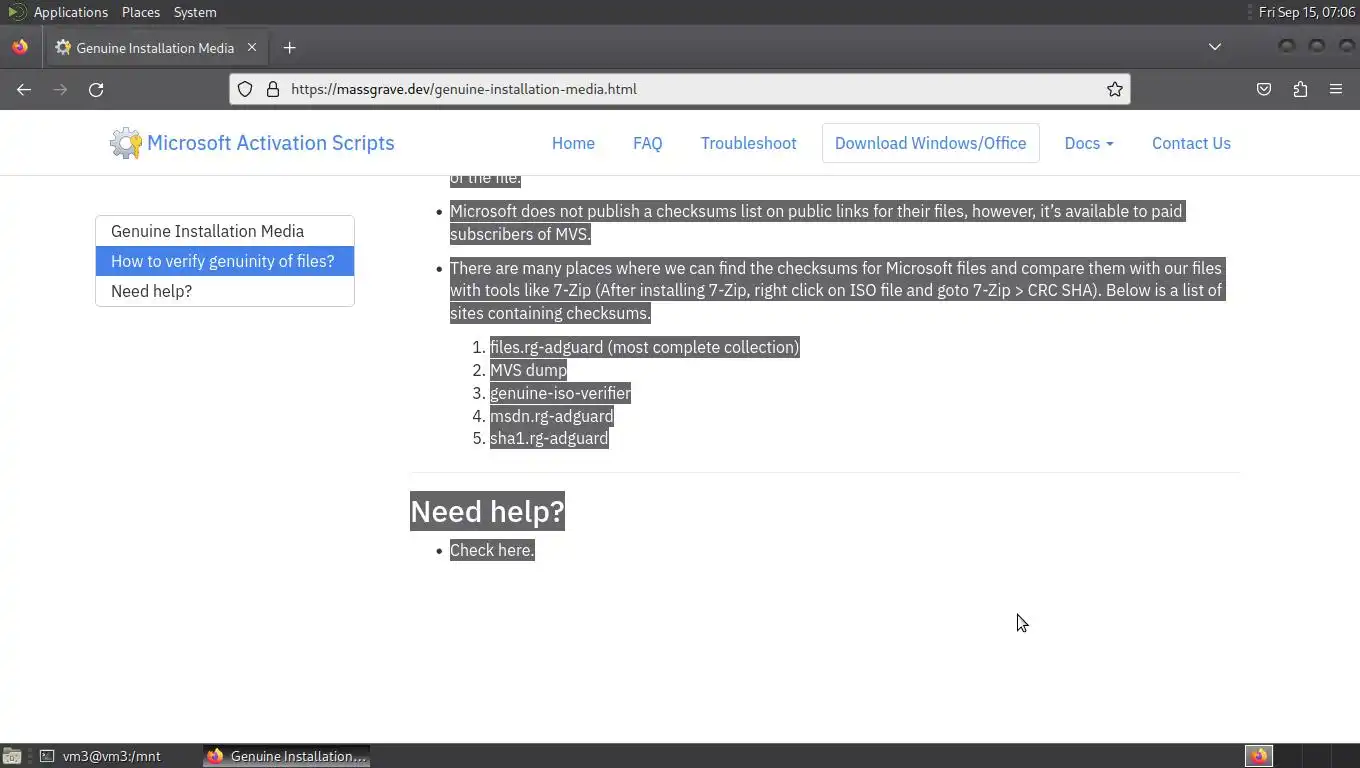Open the Save to Pocket icon
The height and width of the screenshot is (768, 1360).
[x=1264, y=89]
